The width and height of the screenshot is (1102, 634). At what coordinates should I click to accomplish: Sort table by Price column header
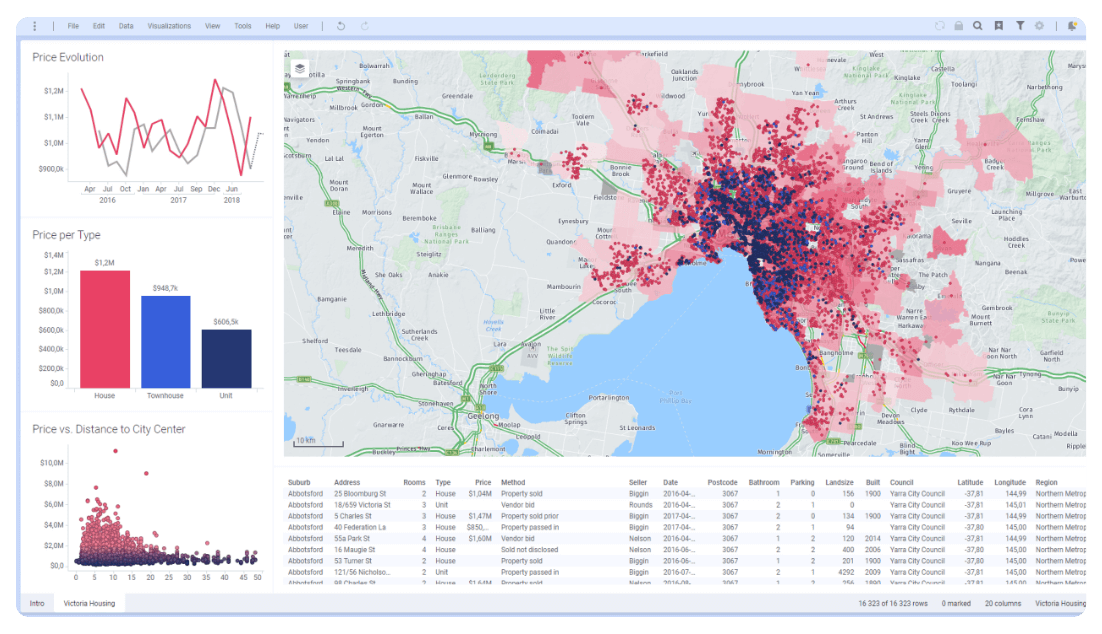483,482
